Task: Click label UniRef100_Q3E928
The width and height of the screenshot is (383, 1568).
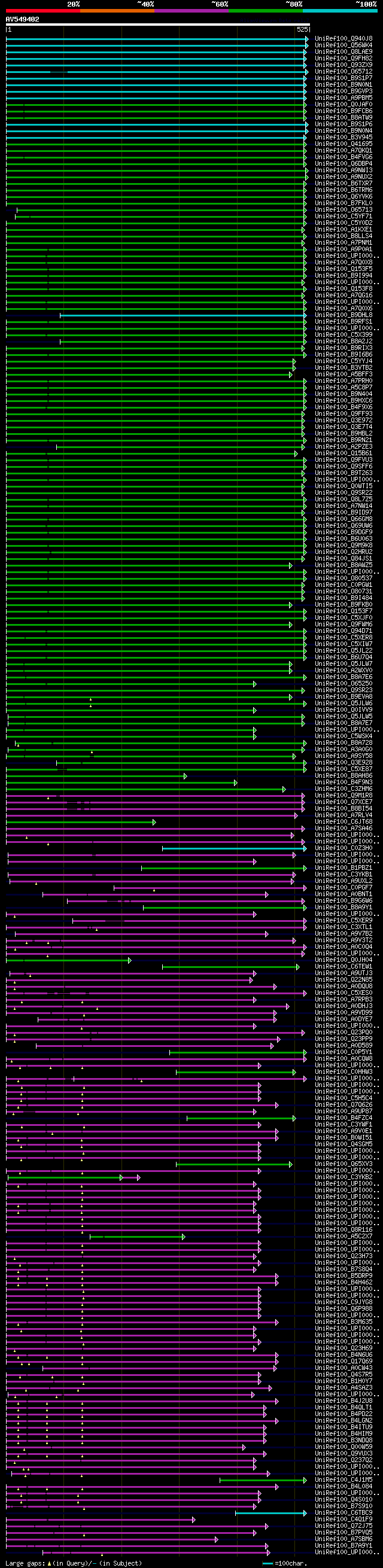Action: tap(344, 763)
